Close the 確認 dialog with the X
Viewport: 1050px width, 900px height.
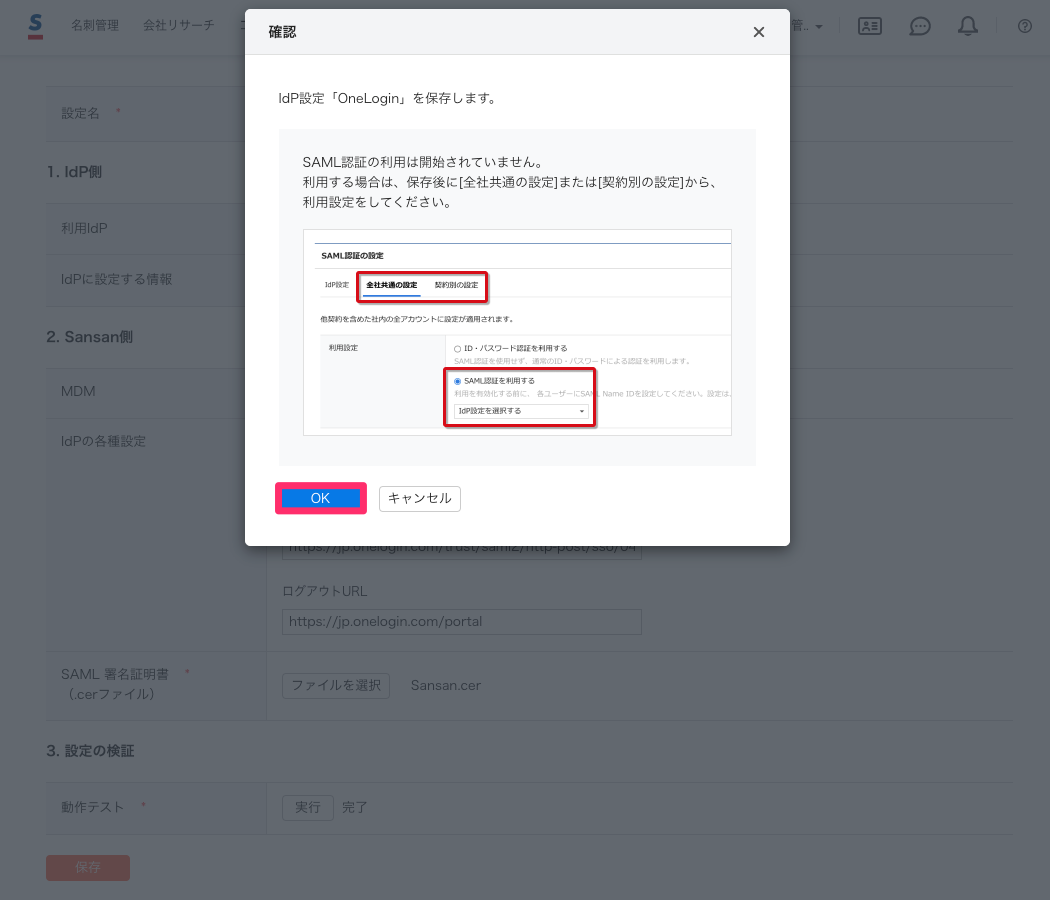pyautogui.click(x=758, y=32)
